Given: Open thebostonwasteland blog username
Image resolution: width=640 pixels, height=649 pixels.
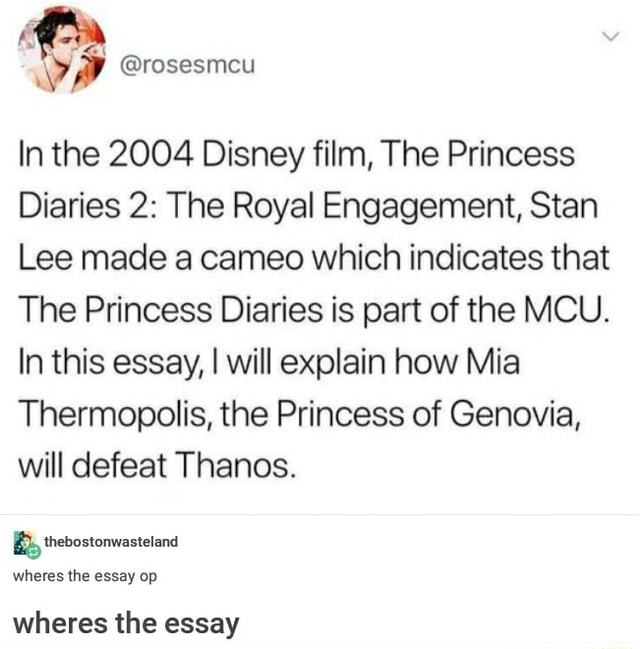Looking at the screenshot, I should pyautogui.click(x=112, y=541).
